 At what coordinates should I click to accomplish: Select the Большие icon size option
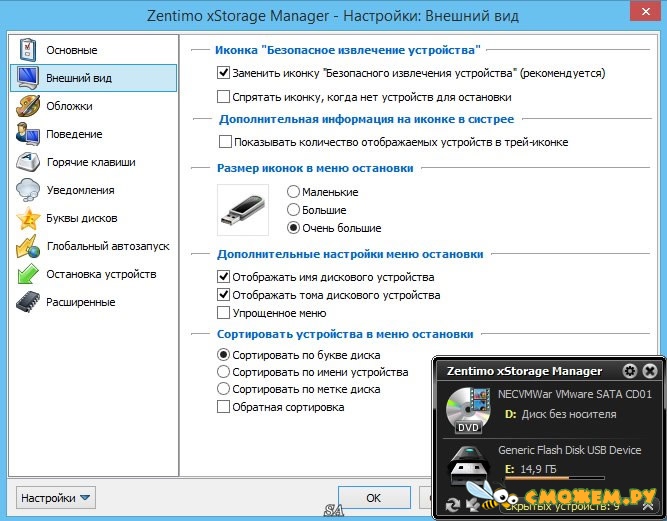[x=293, y=210]
